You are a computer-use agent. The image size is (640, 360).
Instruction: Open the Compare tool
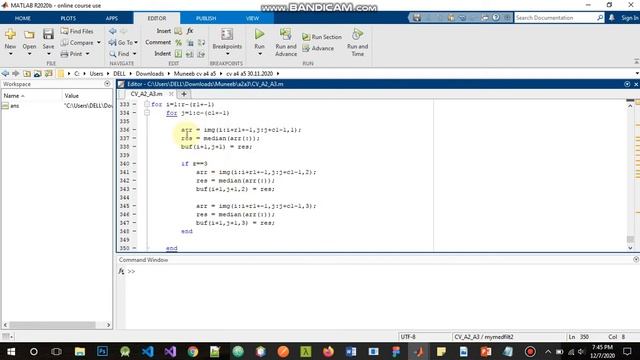(x=78, y=42)
